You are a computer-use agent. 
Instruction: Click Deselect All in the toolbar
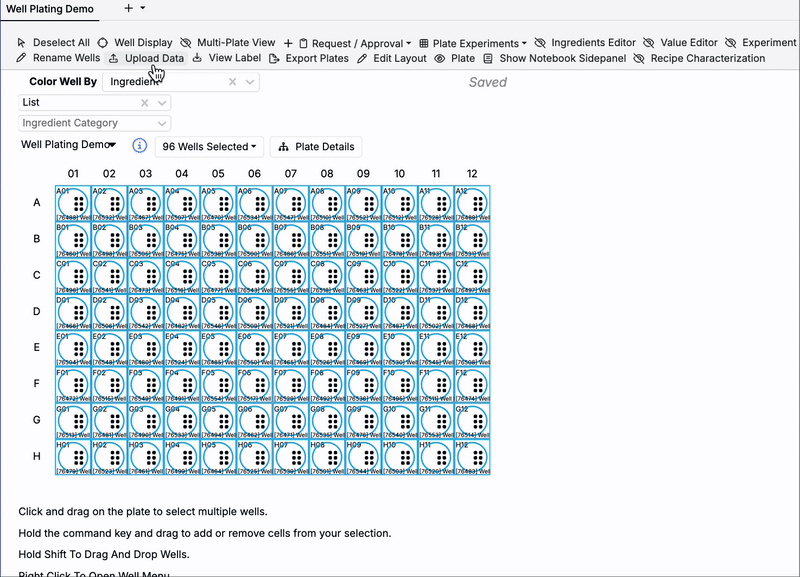pos(54,43)
